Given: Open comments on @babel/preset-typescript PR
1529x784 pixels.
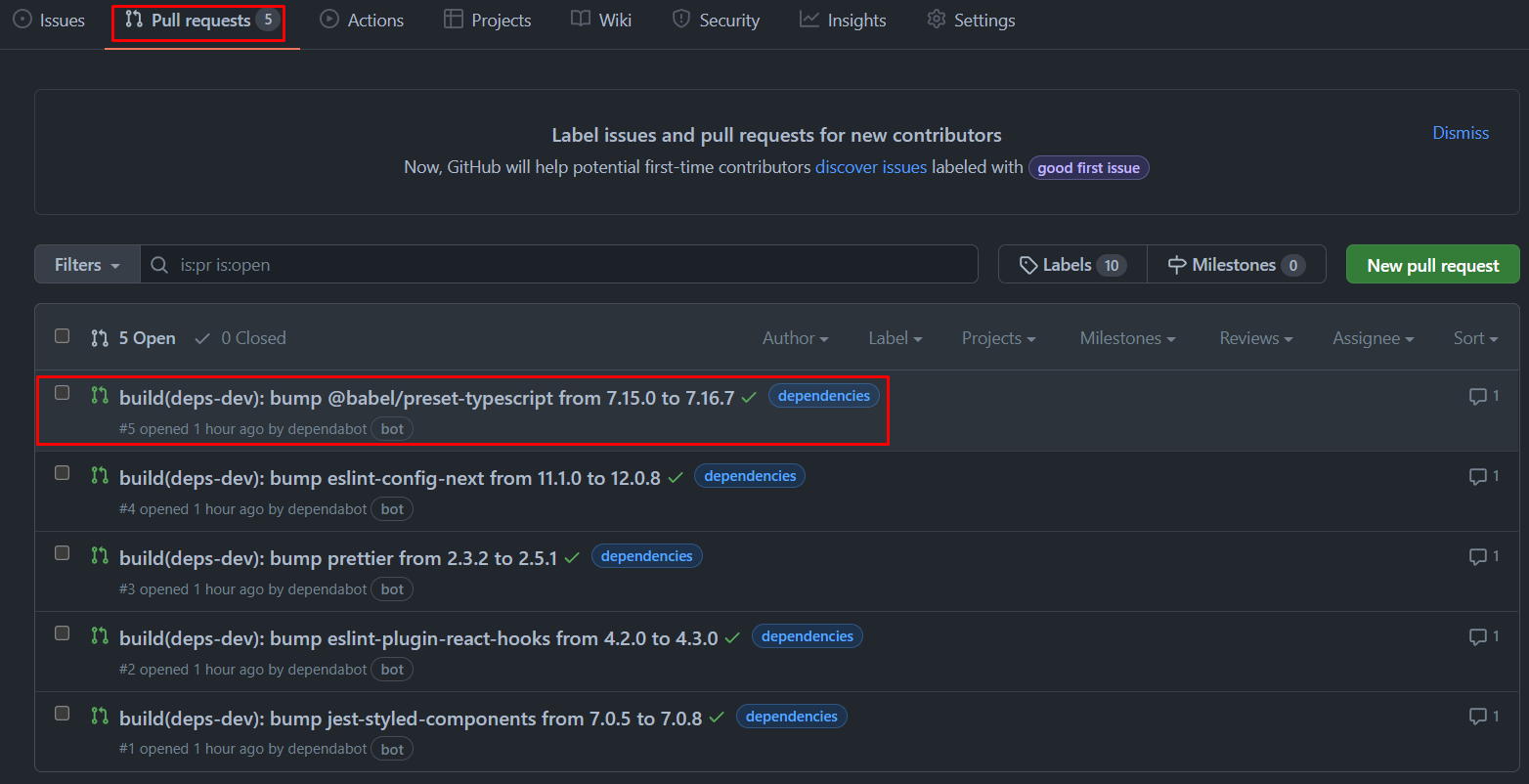Looking at the screenshot, I should [x=1484, y=396].
